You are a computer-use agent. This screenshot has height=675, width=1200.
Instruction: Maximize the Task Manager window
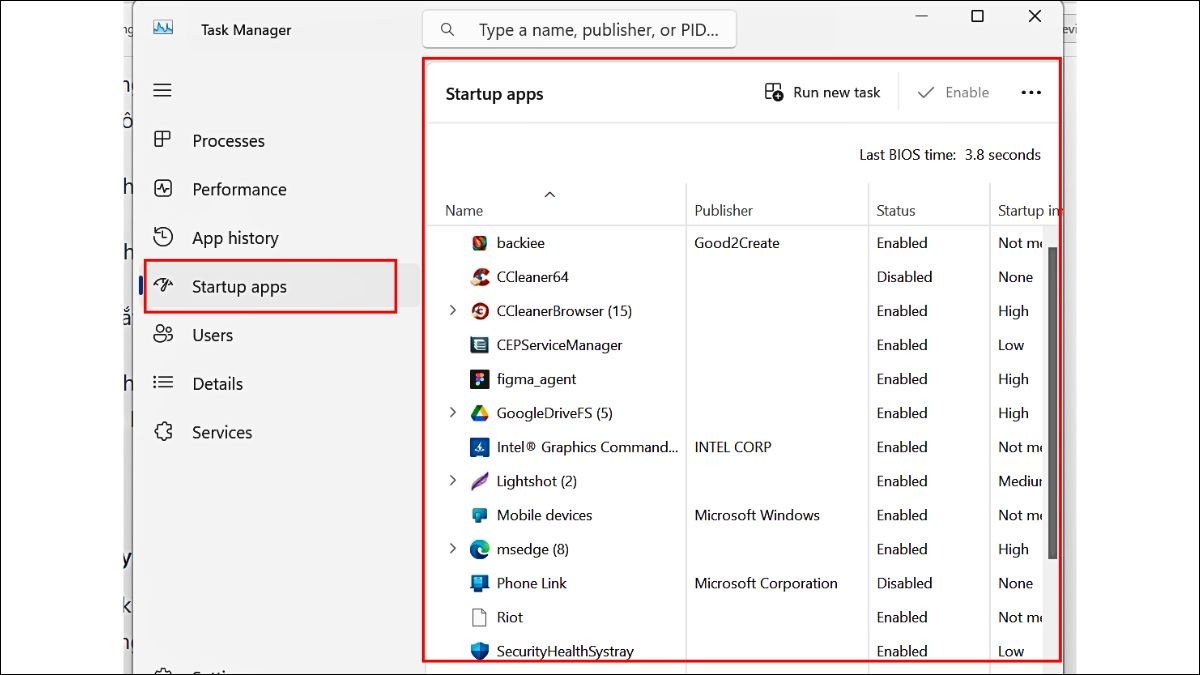pos(977,15)
